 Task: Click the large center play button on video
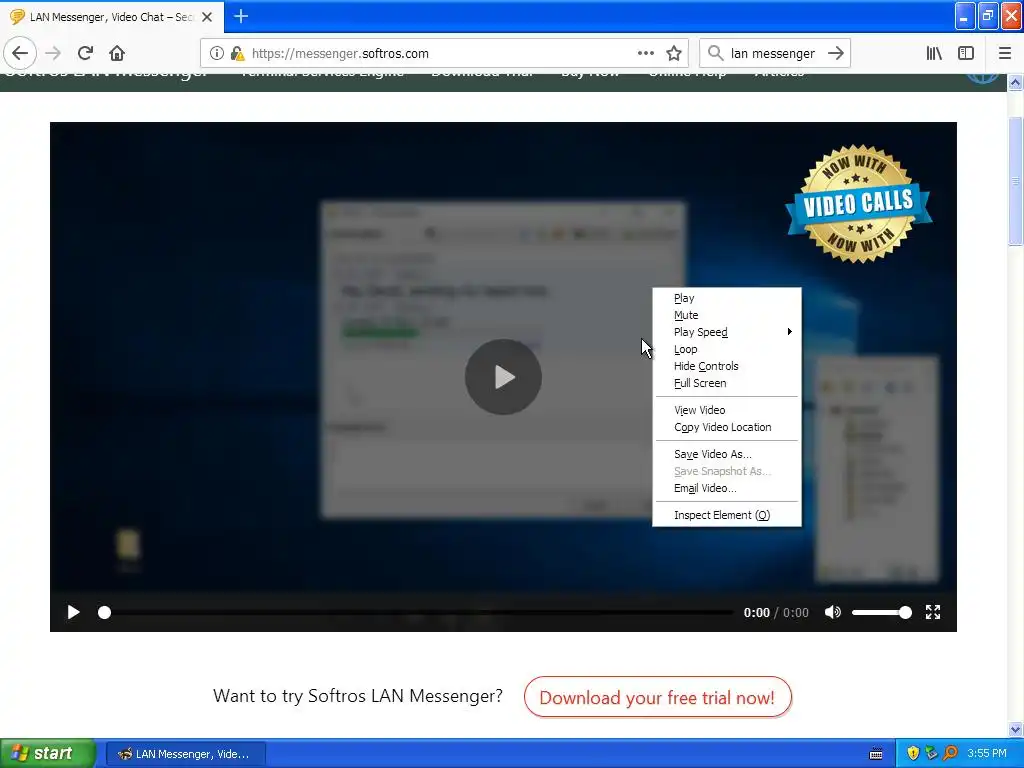click(x=503, y=377)
